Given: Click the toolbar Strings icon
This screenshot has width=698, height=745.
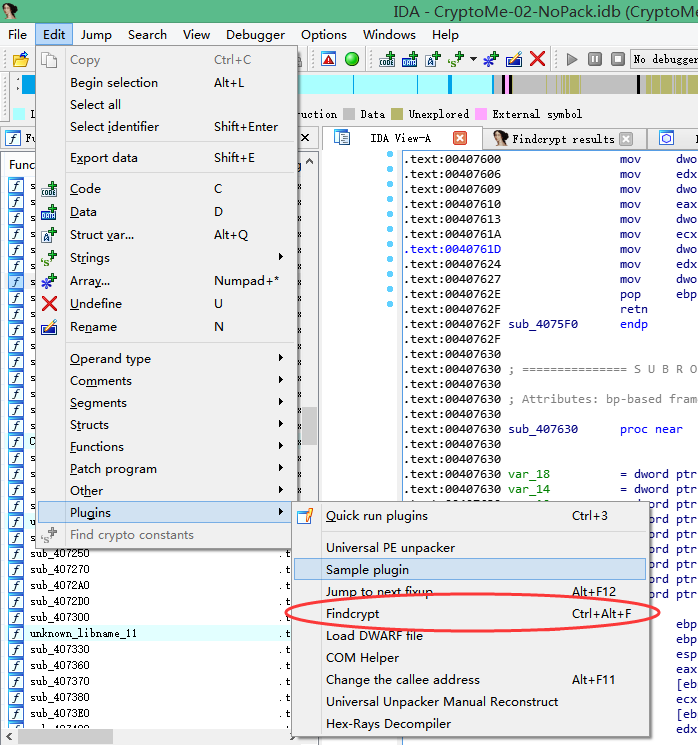Looking at the screenshot, I should click(x=456, y=59).
